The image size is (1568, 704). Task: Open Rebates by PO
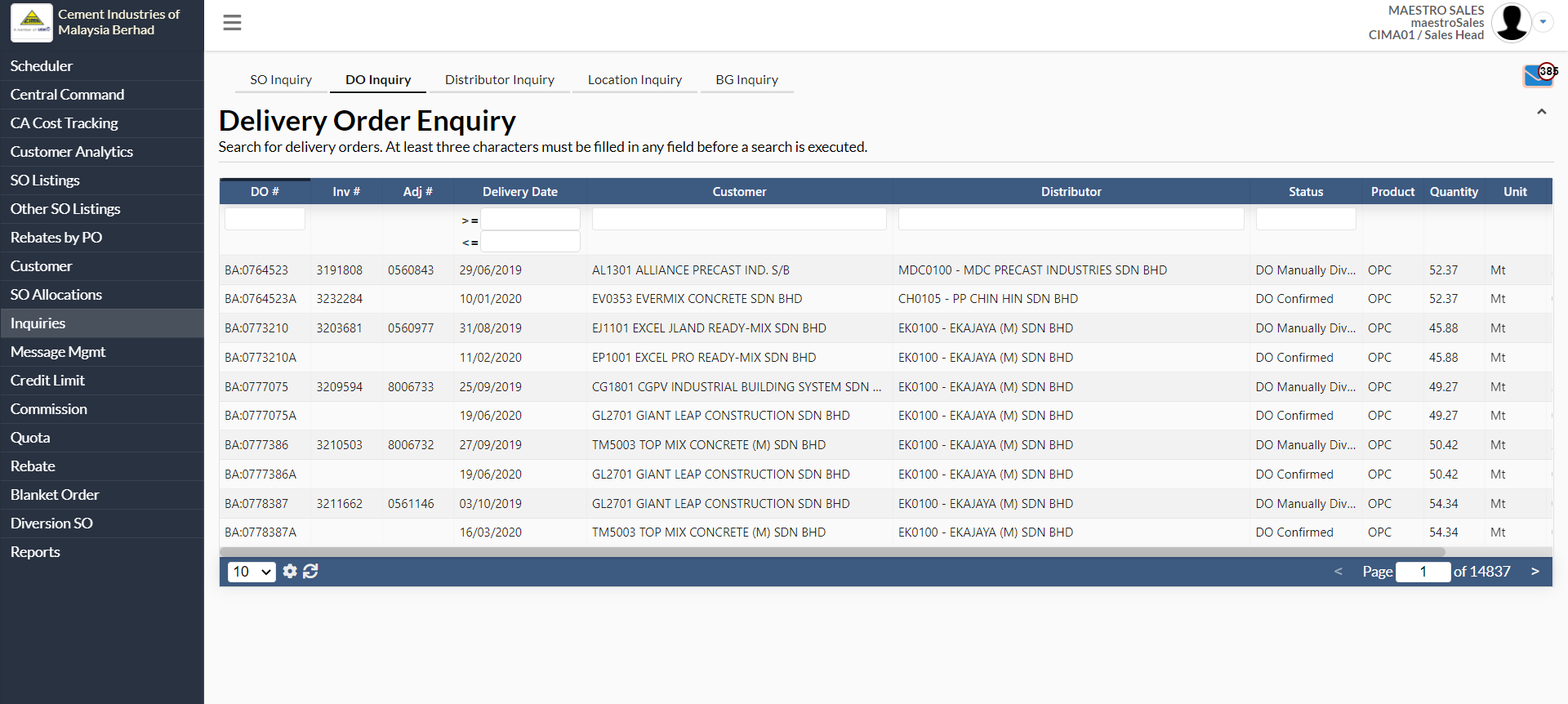coord(102,238)
